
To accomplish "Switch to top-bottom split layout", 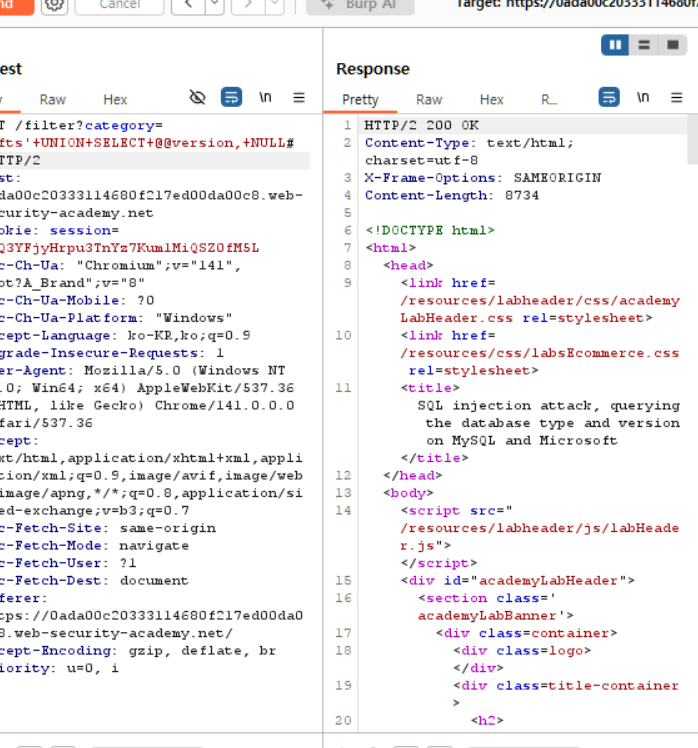I will [644, 45].
